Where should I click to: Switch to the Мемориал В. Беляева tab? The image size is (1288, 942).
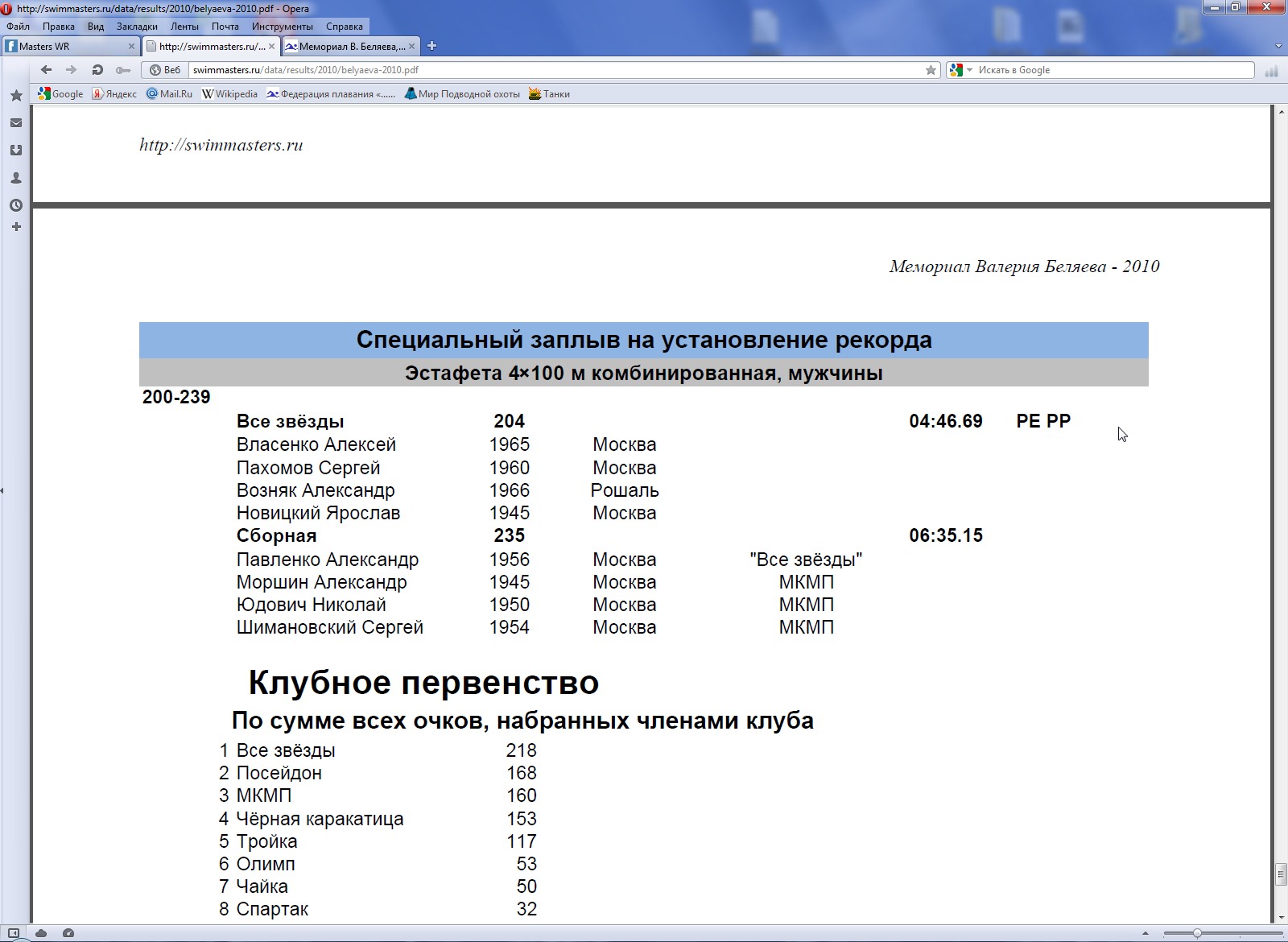click(351, 46)
